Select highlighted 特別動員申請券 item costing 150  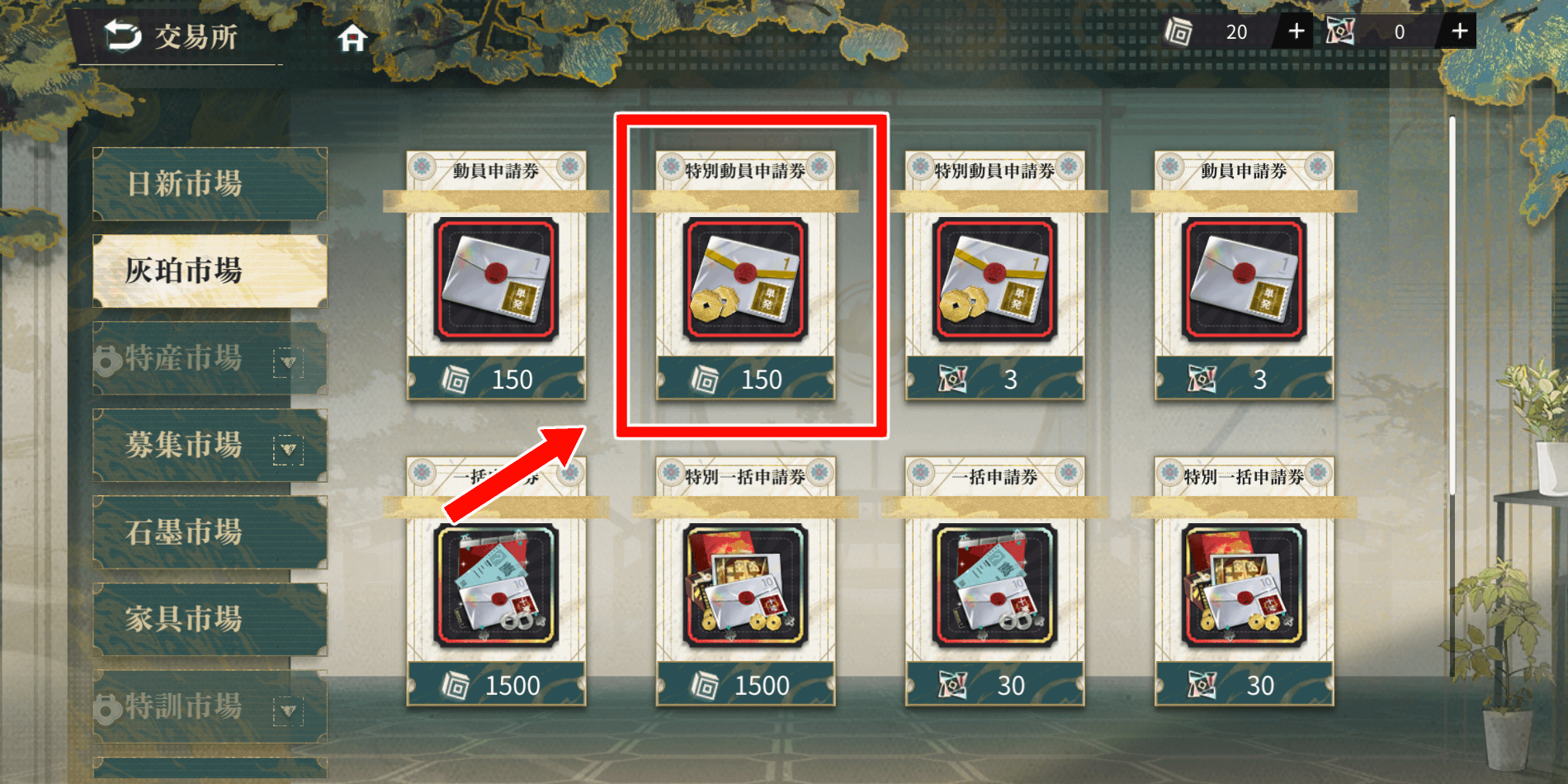[x=745, y=276]
